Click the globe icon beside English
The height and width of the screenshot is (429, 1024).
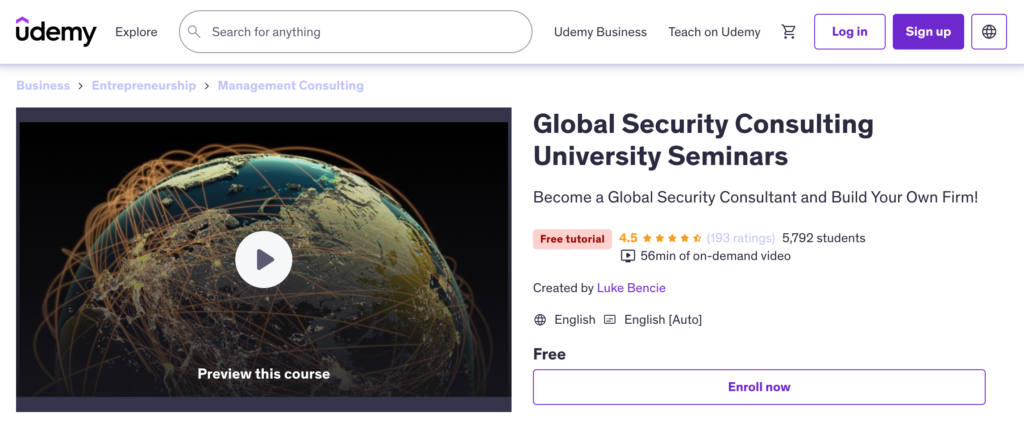pos(540,320)
